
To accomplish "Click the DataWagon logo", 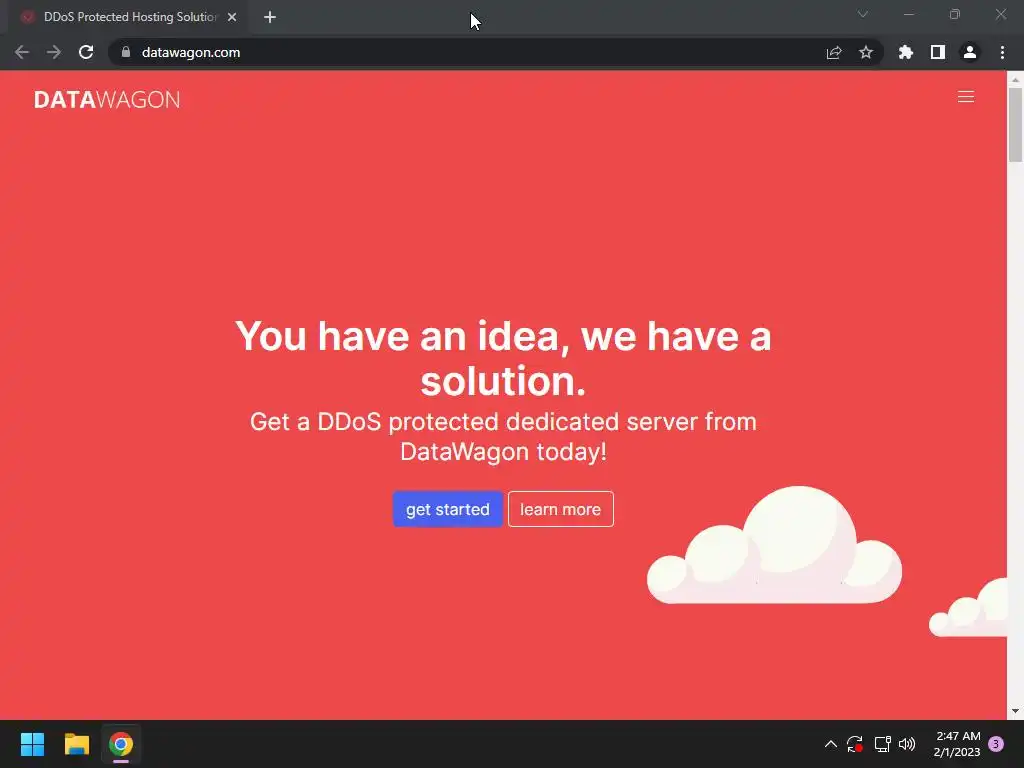I will [107, 99].
